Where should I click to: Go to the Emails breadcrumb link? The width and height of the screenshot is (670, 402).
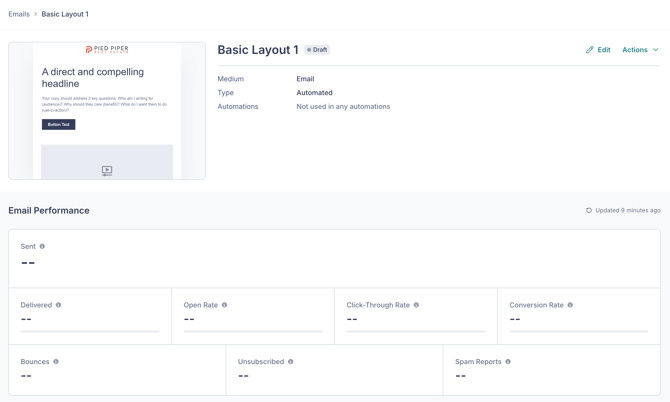[x=19, y=14]
